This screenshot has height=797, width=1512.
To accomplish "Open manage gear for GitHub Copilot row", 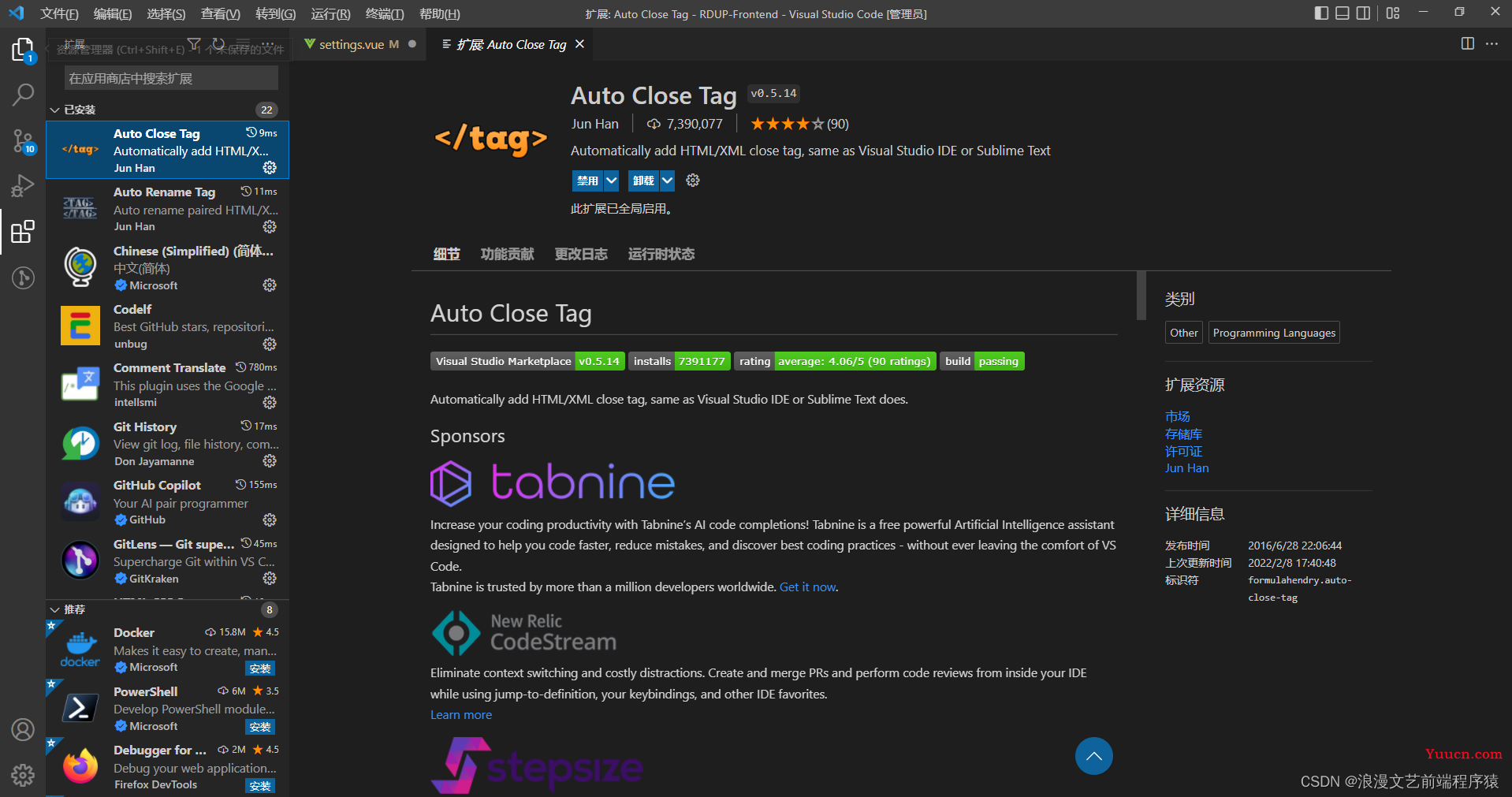I will (x=270, y=520).
